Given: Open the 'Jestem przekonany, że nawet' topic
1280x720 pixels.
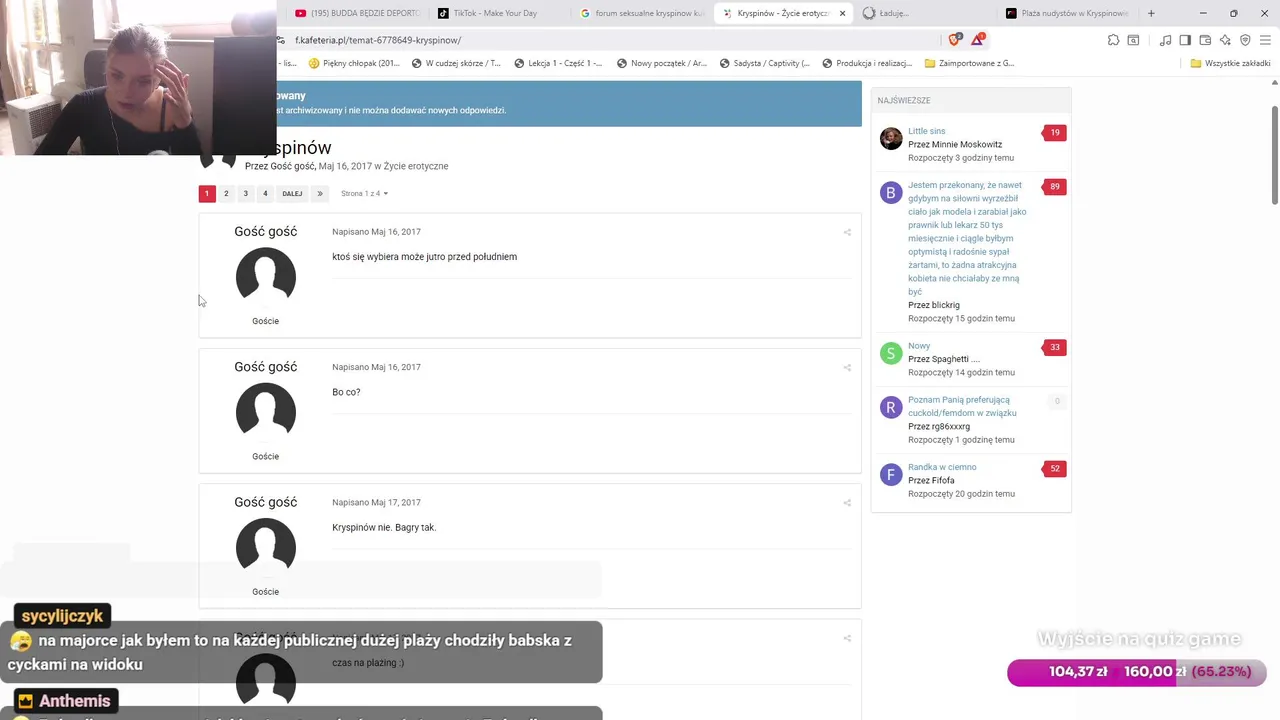Looking at the screenshot, I should point(966,238).
